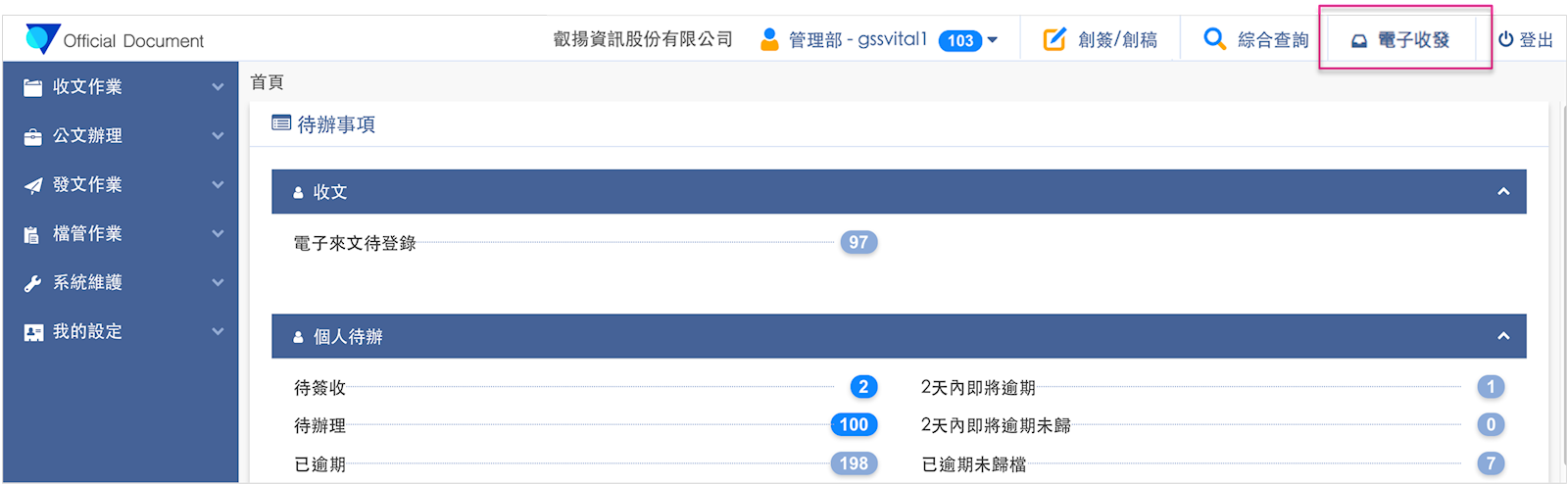Click the 綜合查詢 magnifier icon

click(1214, 39)
